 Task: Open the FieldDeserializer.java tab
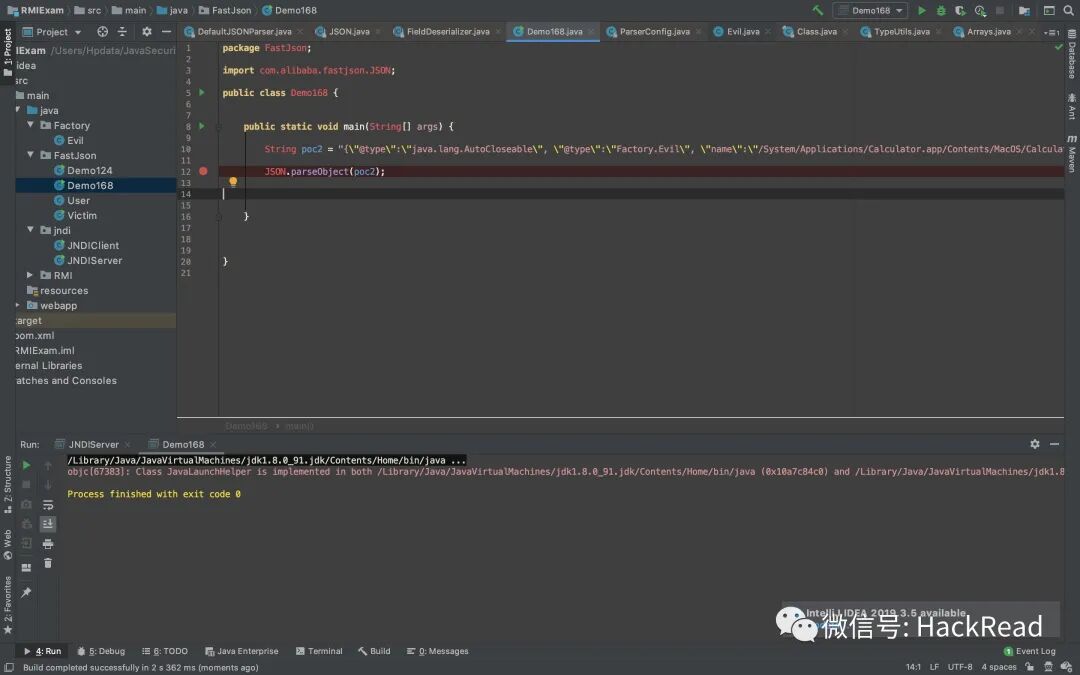[x=447, y=32]
